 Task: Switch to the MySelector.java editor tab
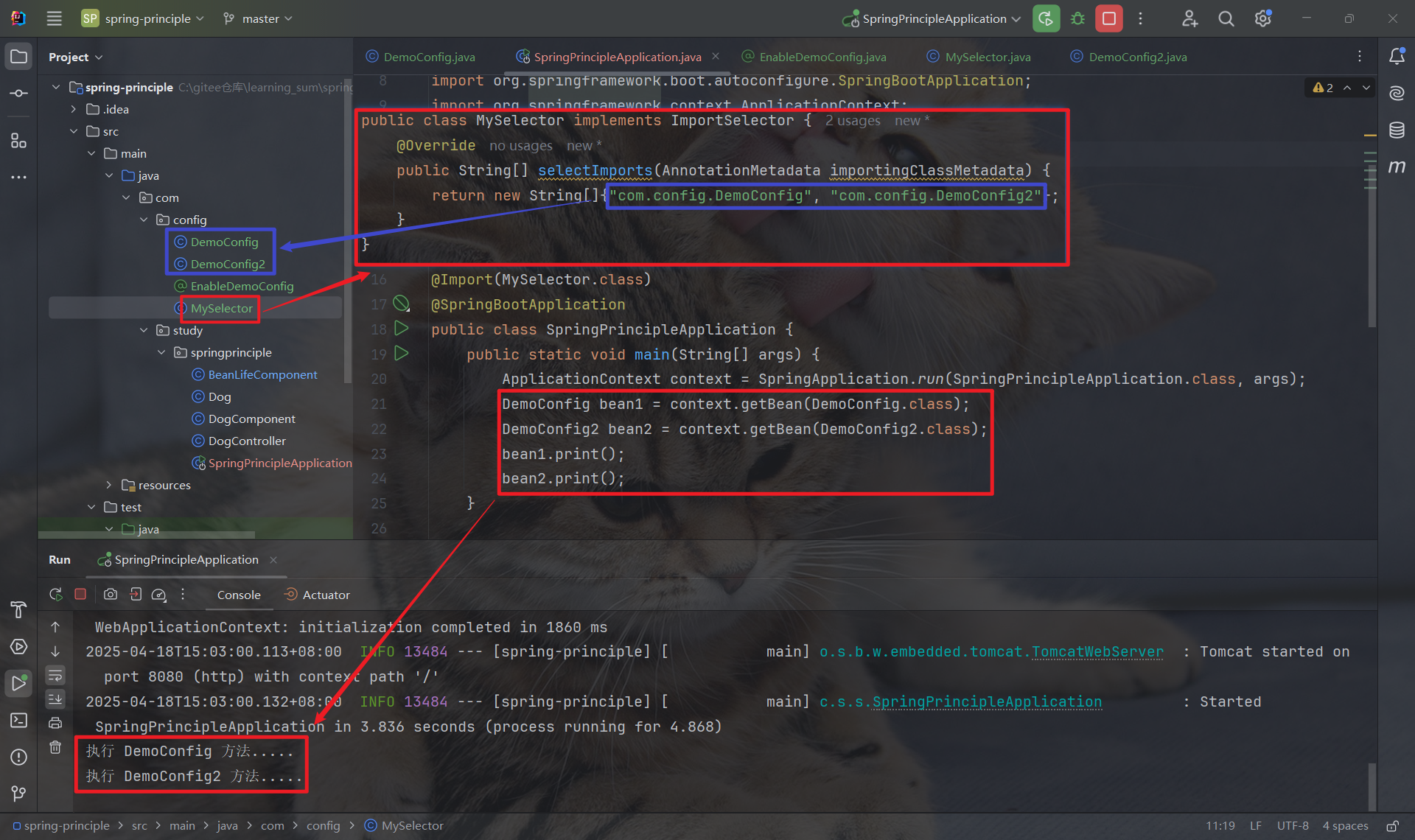(x=988, y=57)
